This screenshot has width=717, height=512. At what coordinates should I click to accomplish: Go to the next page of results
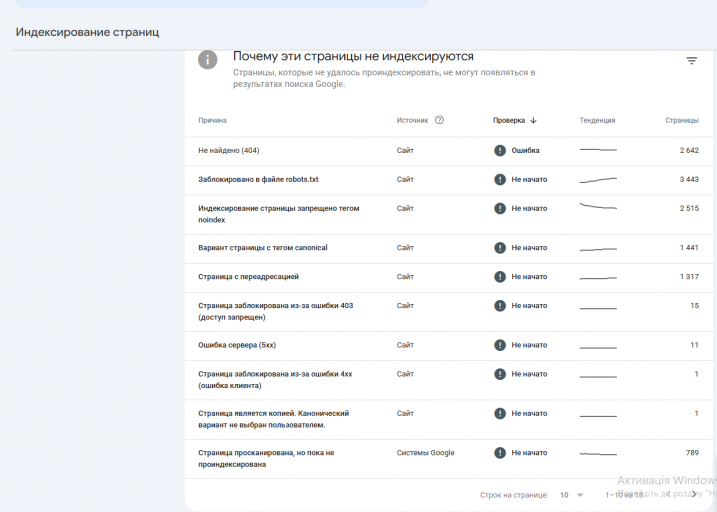(695, 494)
